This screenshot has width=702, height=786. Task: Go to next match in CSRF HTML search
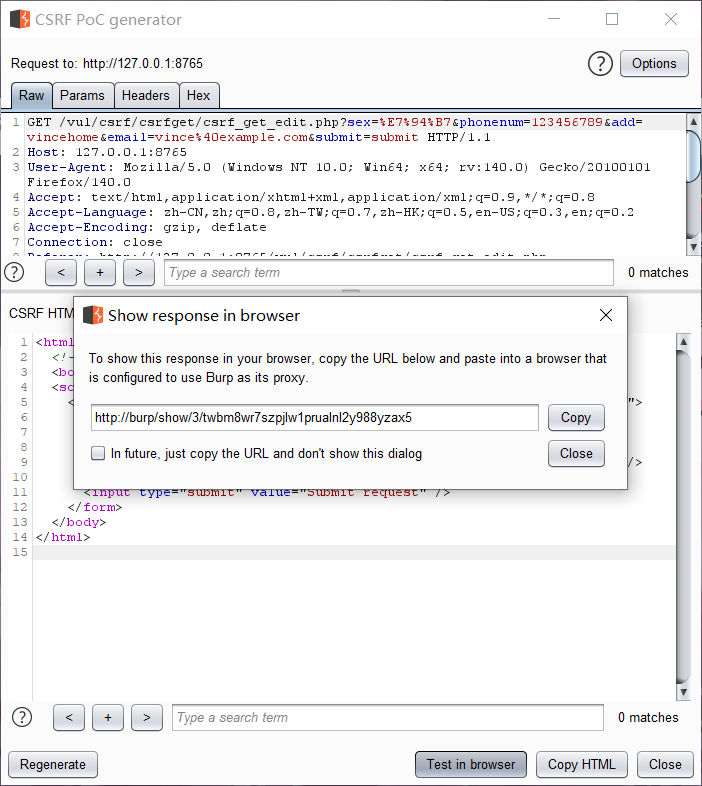point(147,717)
